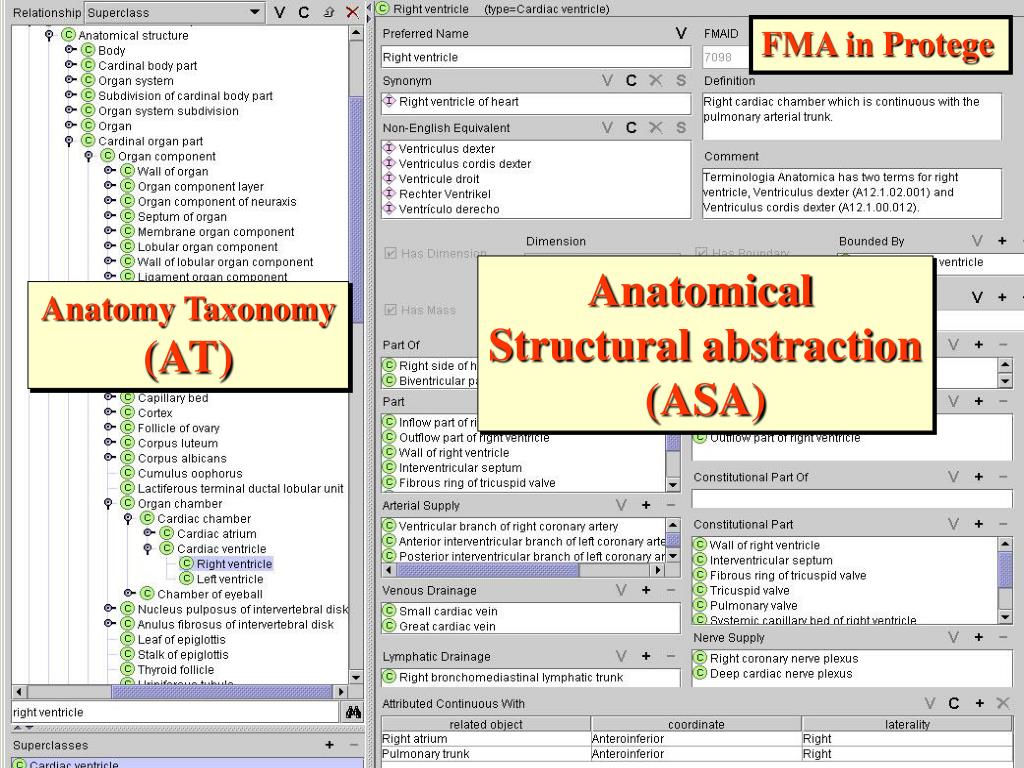Click Arterial Supply horizontal scrollbar thumb

[x=487, y=569]
